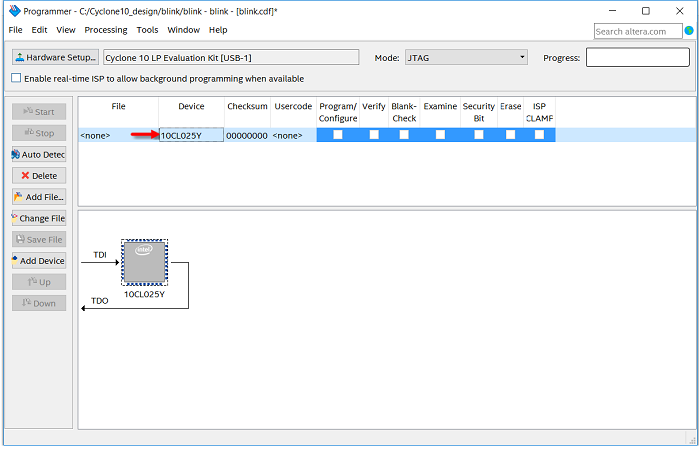Click the Save File button

pyautogui.click(x=39, y=240)
